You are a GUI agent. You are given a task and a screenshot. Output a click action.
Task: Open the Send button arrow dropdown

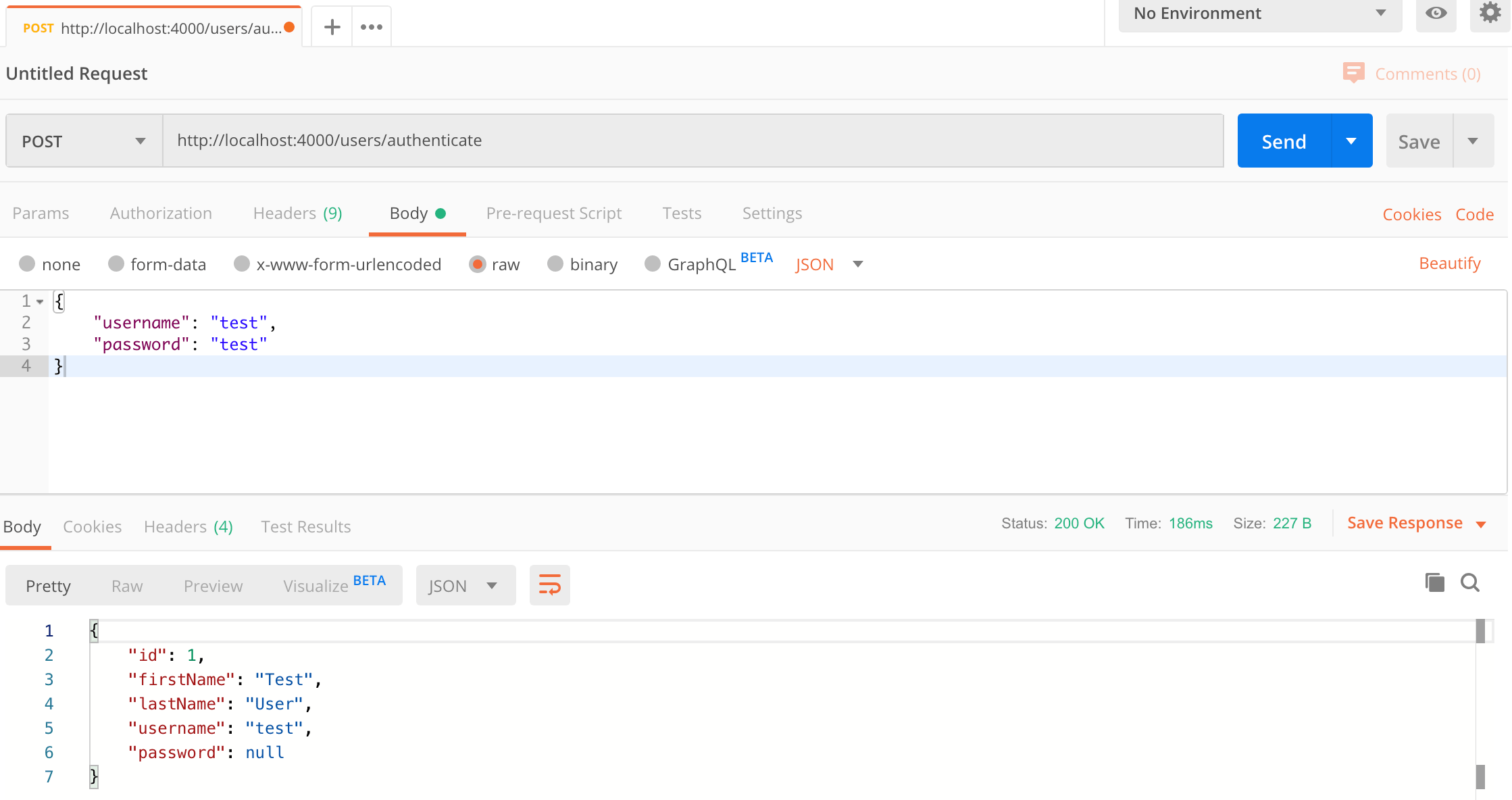[x=1351, y=141]
